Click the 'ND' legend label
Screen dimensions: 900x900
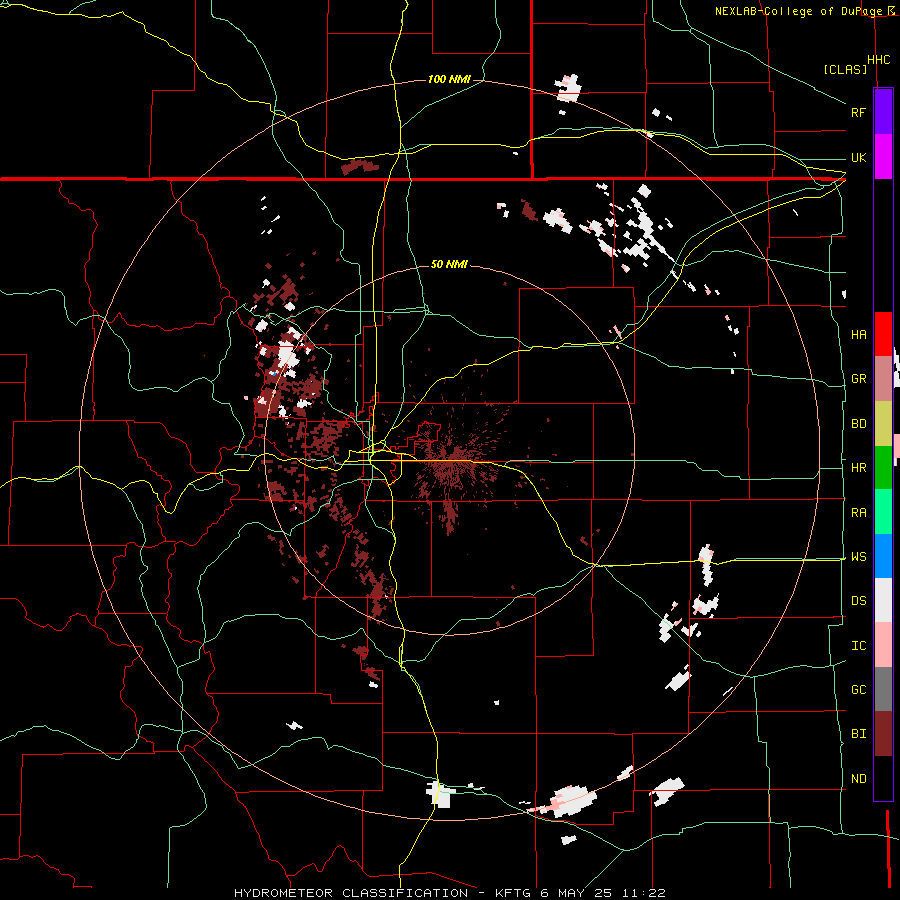point(858,779)
